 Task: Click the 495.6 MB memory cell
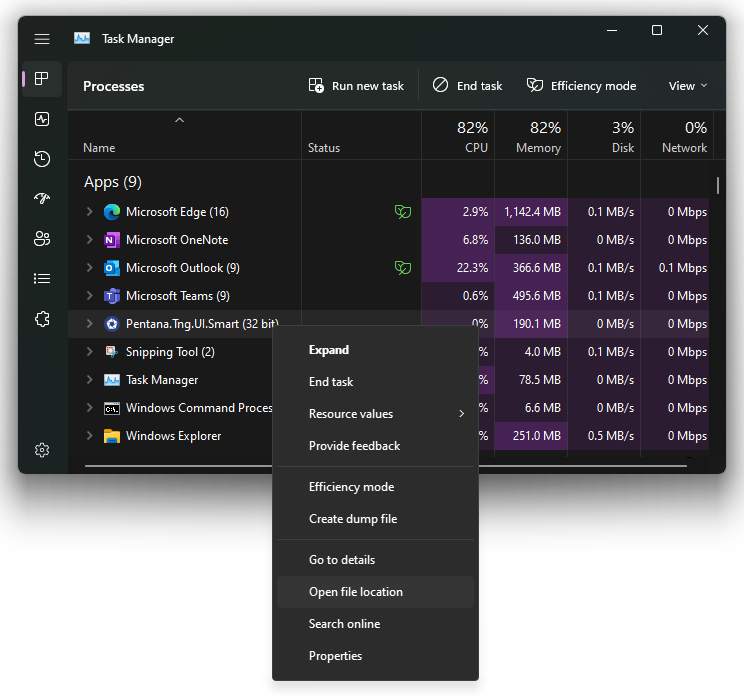531,296
